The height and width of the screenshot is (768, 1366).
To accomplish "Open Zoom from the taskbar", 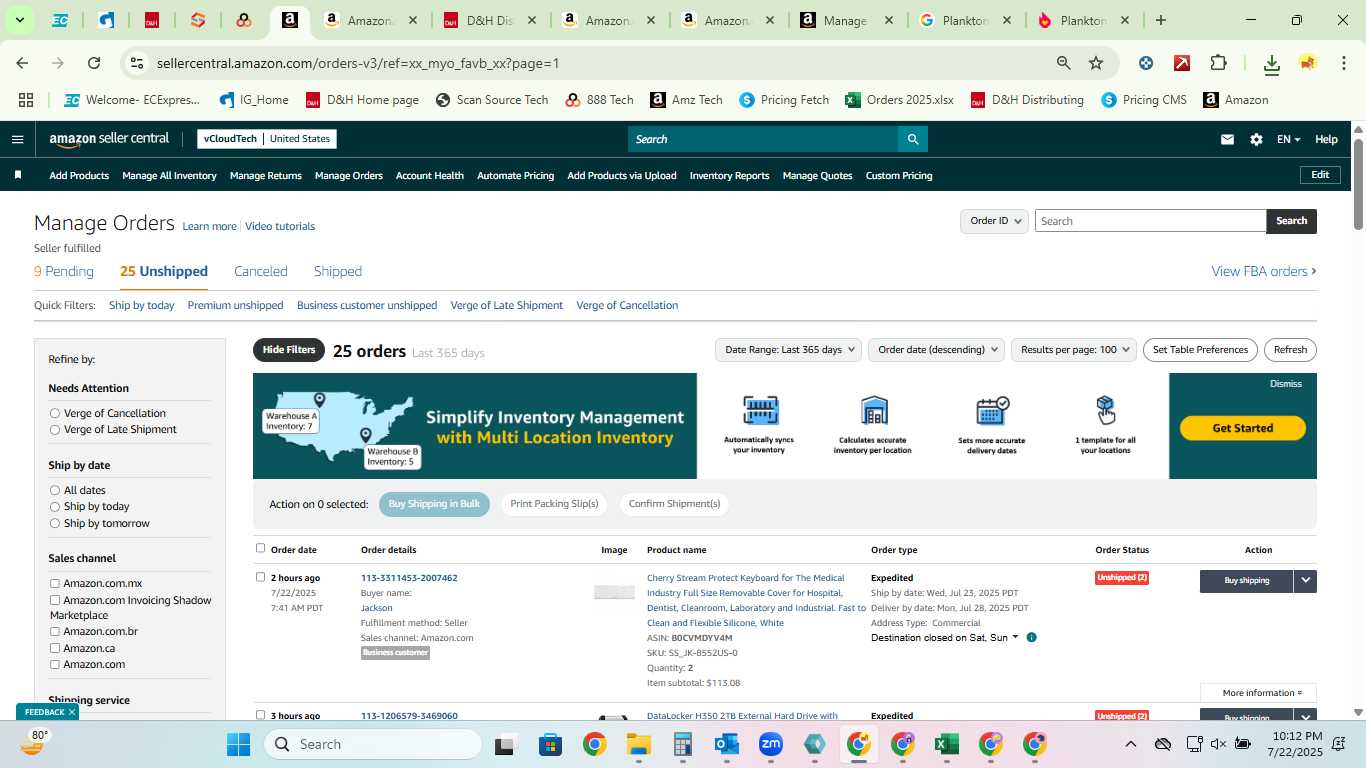I will (x=770, y=744).
